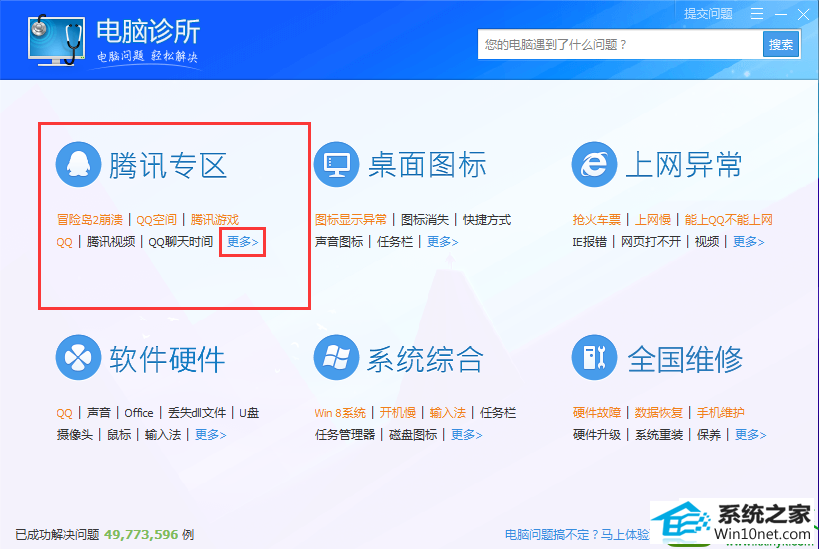Open the 鼠标 link
The height and width of the screenshot is (549, 819).
click(x=119, y=435)
